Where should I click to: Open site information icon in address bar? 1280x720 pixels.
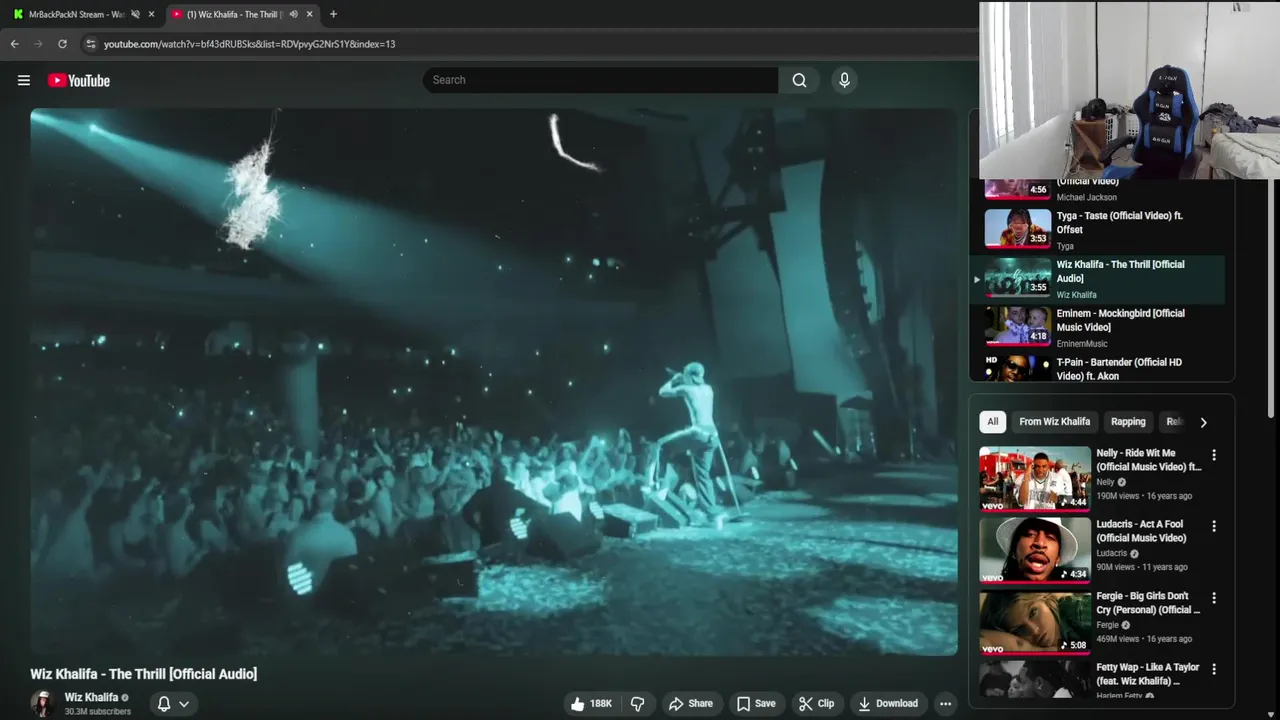click(x=91, y=44)
